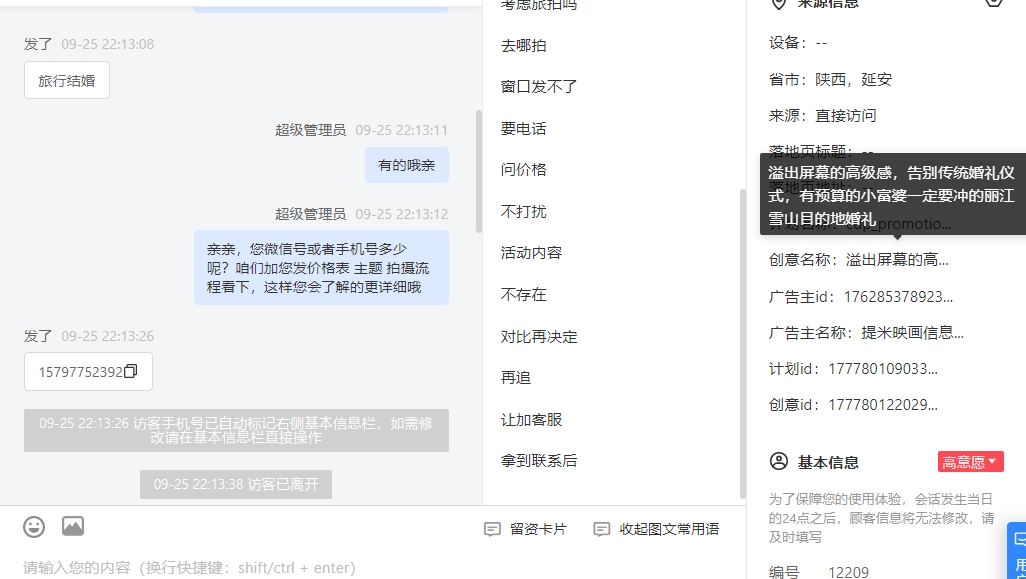Click the 来源:直接访问 field

tap(823, 116)
